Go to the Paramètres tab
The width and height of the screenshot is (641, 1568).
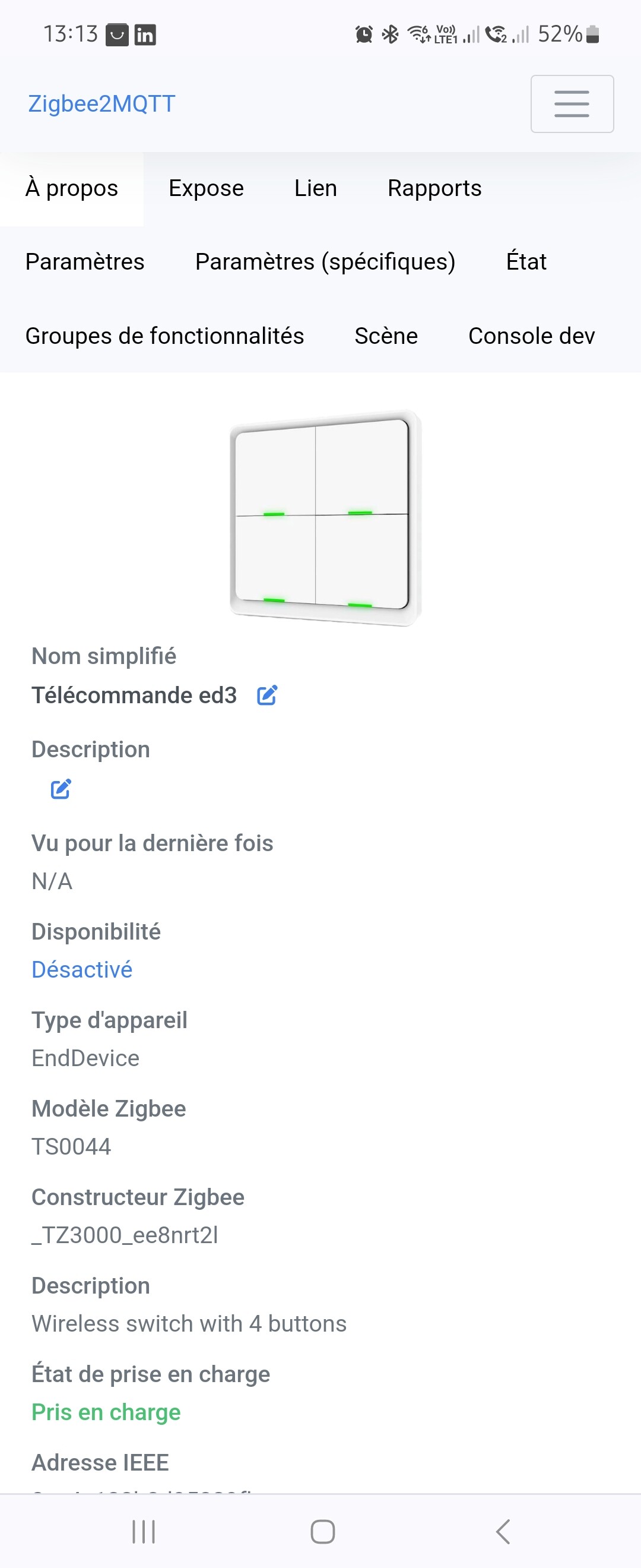click(x=85, y=262)
